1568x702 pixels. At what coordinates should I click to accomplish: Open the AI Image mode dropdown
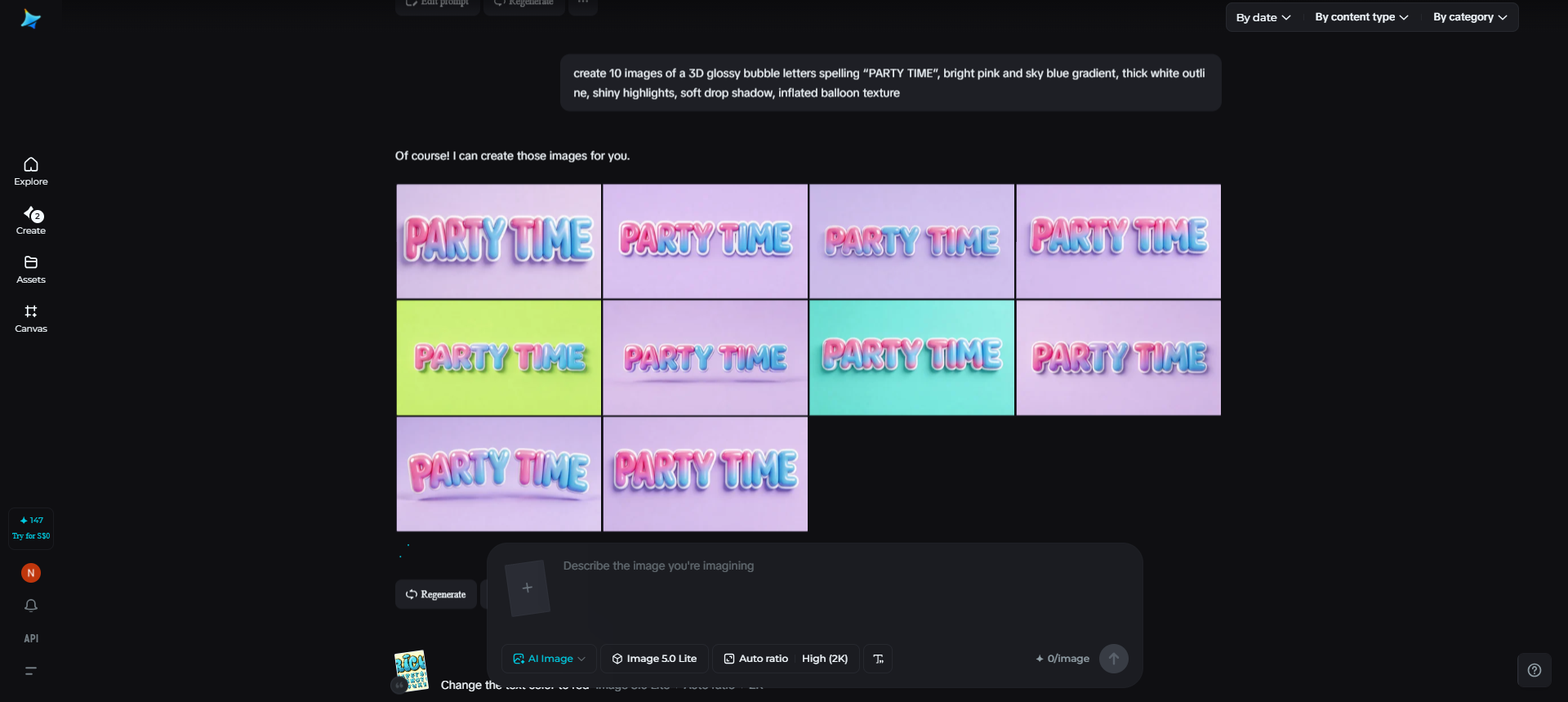click(x=549, y=659)
